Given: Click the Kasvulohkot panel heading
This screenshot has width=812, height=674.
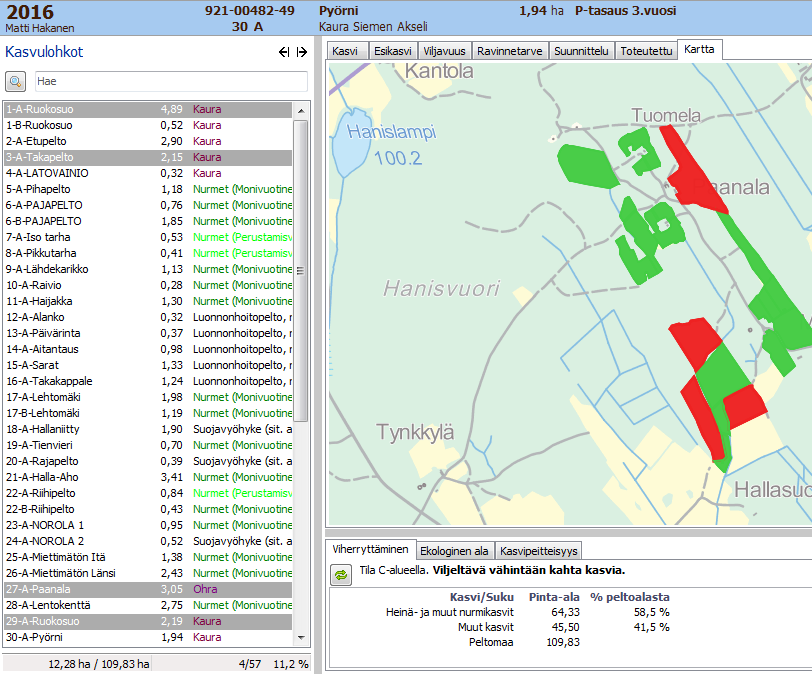Looking at the screenshot, I should (x=44, y=52).
